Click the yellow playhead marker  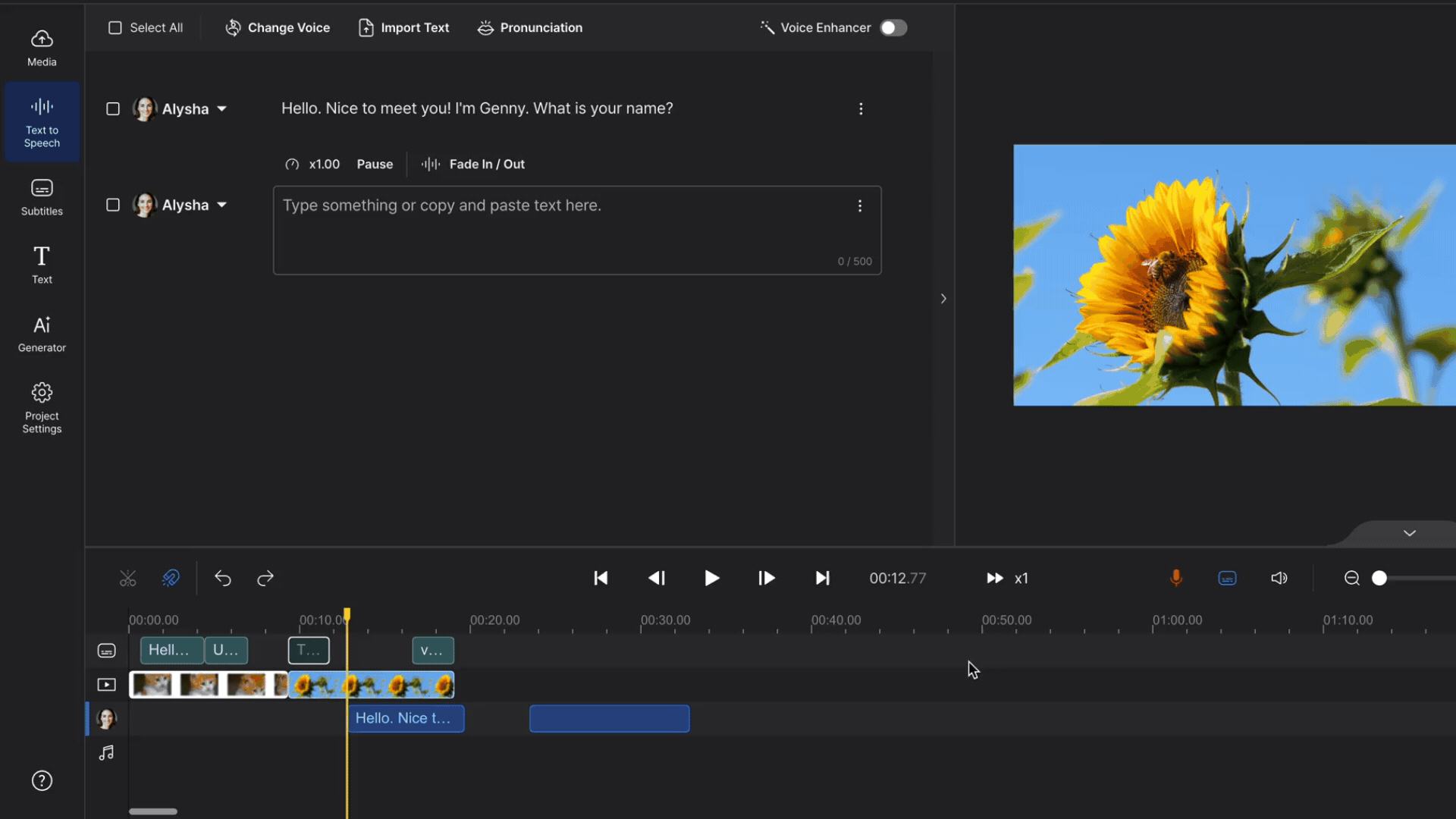pyautogui.click(x=347, y=614)
